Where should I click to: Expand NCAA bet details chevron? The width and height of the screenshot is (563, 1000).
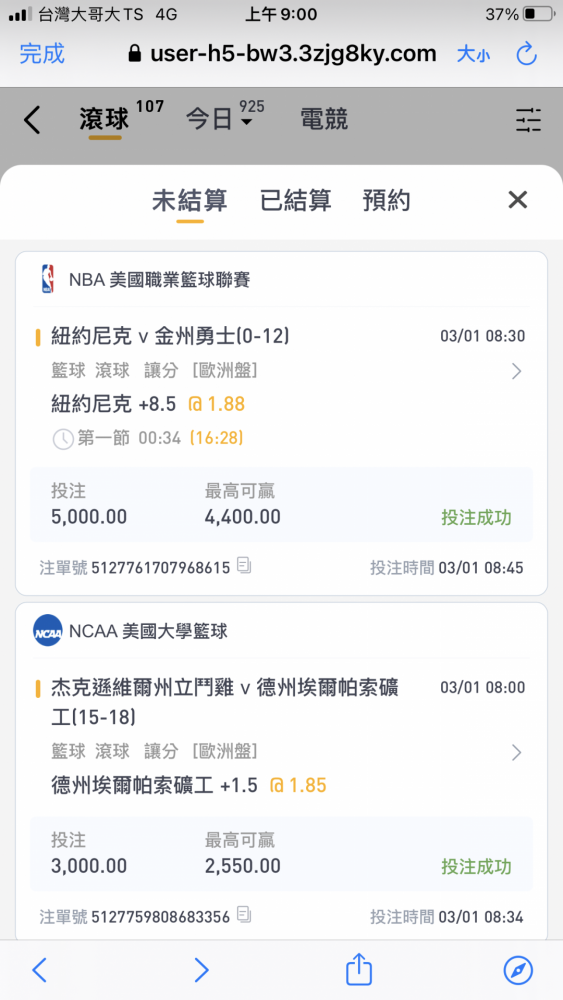pyautogui.click(x=516, y=753)
